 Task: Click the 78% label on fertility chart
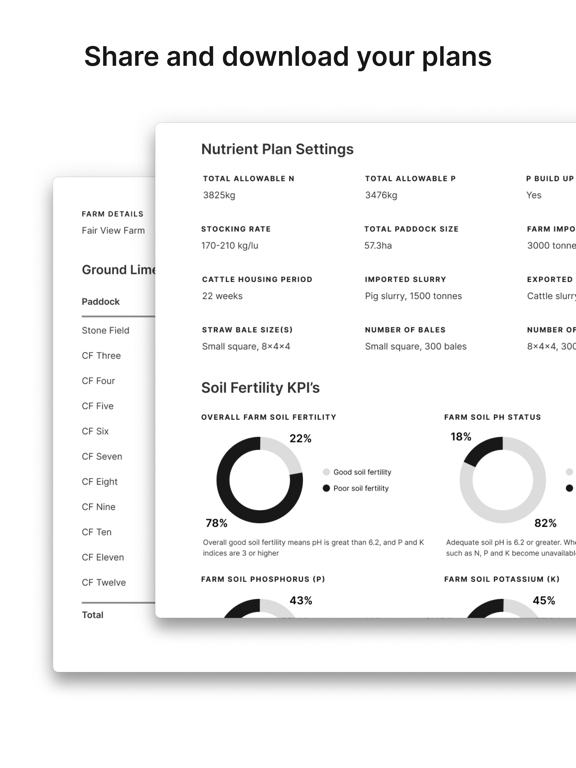(x=216, y=523)
